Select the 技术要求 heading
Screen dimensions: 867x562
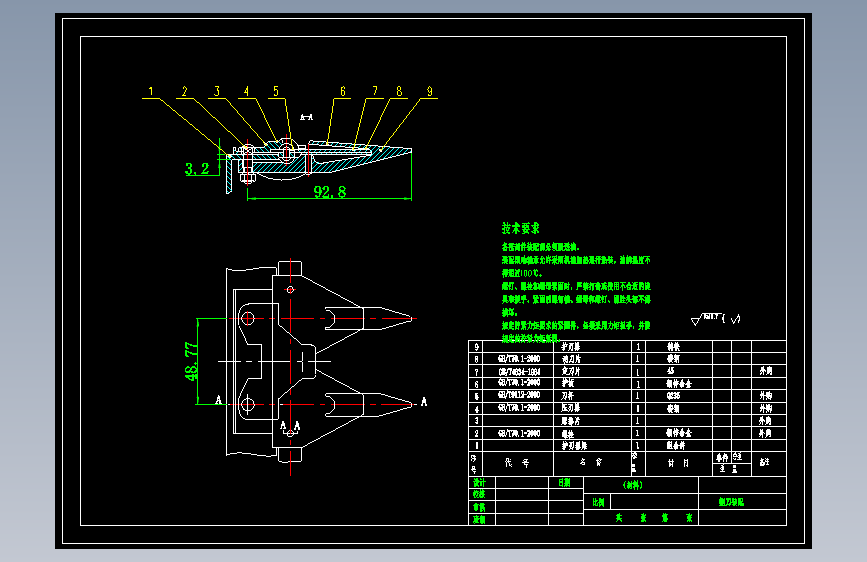(520, 228)
